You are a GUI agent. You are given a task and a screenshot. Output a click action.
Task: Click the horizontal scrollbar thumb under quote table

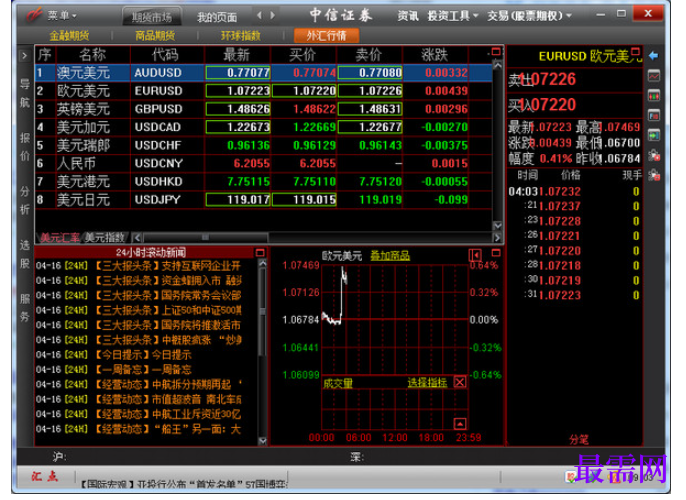(205, 238)
